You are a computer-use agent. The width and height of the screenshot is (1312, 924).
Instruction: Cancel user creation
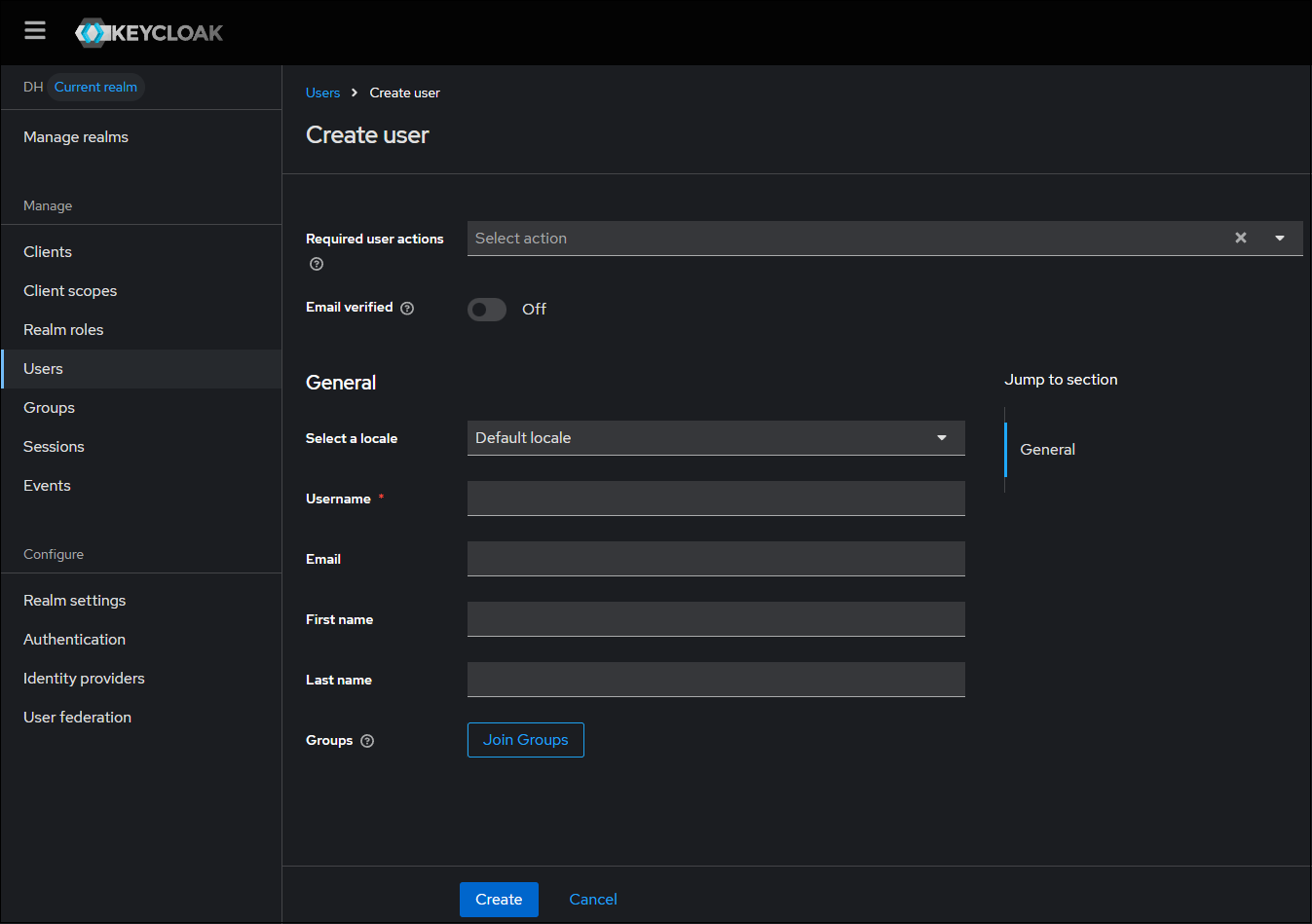[593, 900]
